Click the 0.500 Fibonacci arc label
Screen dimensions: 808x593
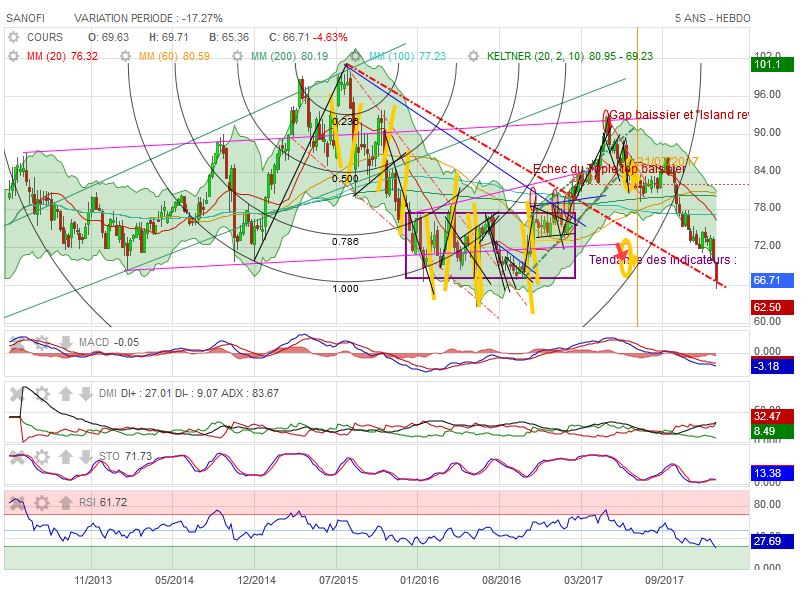[x=345, y=179]
